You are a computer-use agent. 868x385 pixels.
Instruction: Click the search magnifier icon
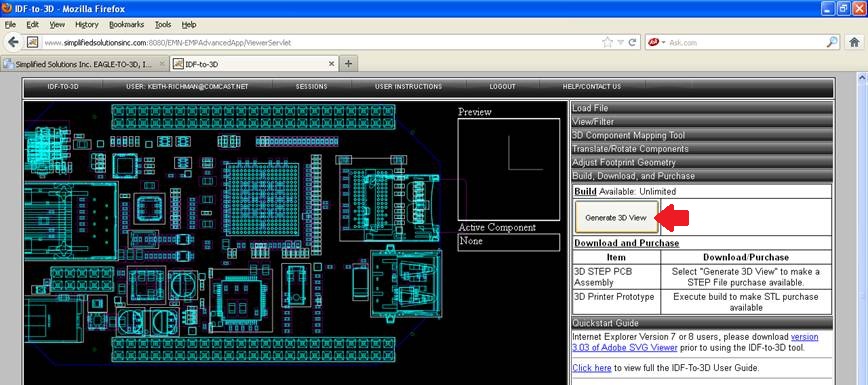[x=832, y=42]
